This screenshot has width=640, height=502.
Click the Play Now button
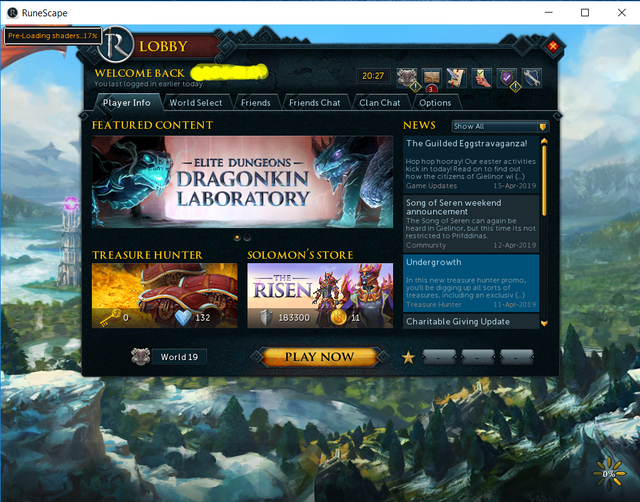tap(319, 357)
